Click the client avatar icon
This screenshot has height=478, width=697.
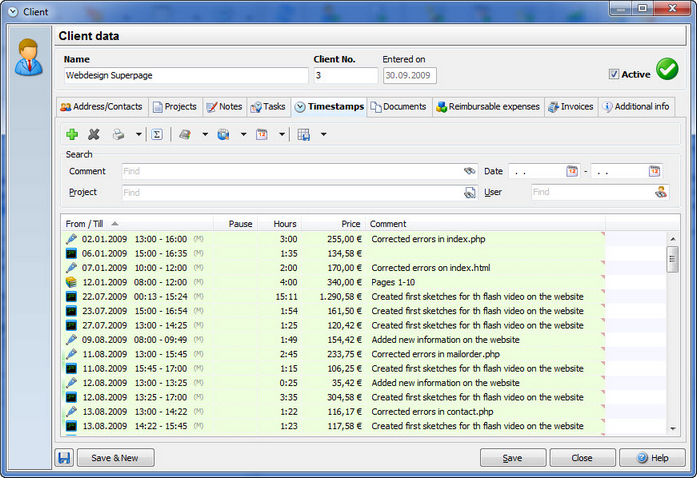(x=29, y=57)
